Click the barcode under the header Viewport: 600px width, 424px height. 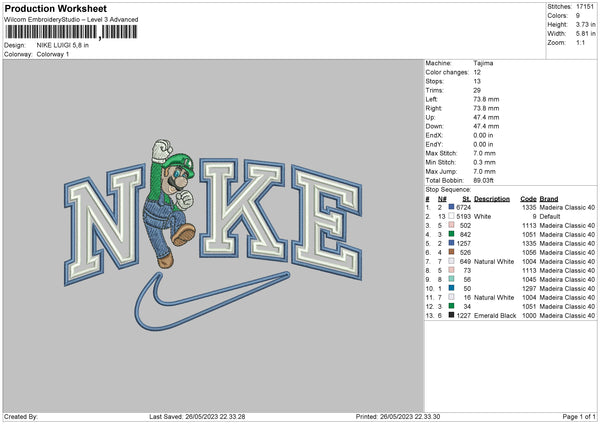(72, 32)
